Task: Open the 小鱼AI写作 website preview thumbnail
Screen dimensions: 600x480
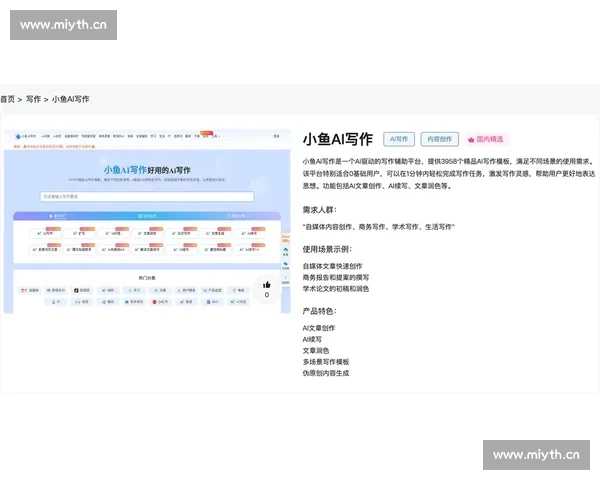Action: click(x=147, y=222)
